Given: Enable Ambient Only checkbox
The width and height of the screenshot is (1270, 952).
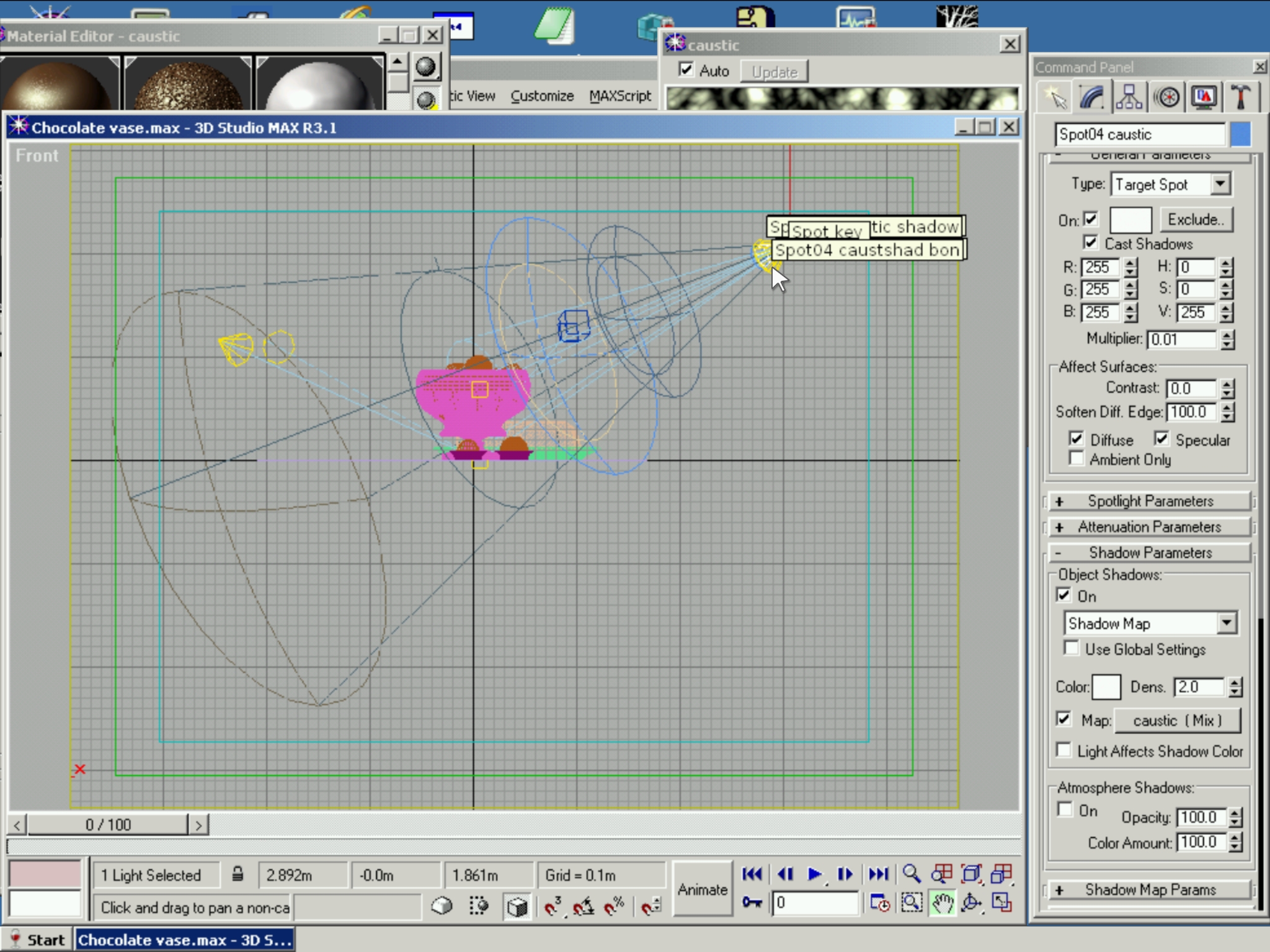Looking at the screenshot, I should point(1076,459).
